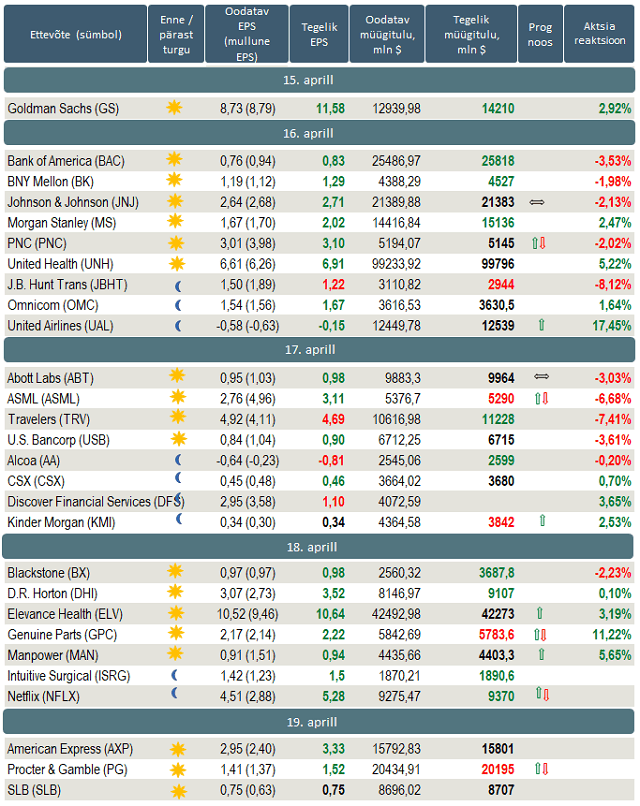Click up-down arrows in Procter & Gamble row
This screenshot has width=640, height=806.
541,769
